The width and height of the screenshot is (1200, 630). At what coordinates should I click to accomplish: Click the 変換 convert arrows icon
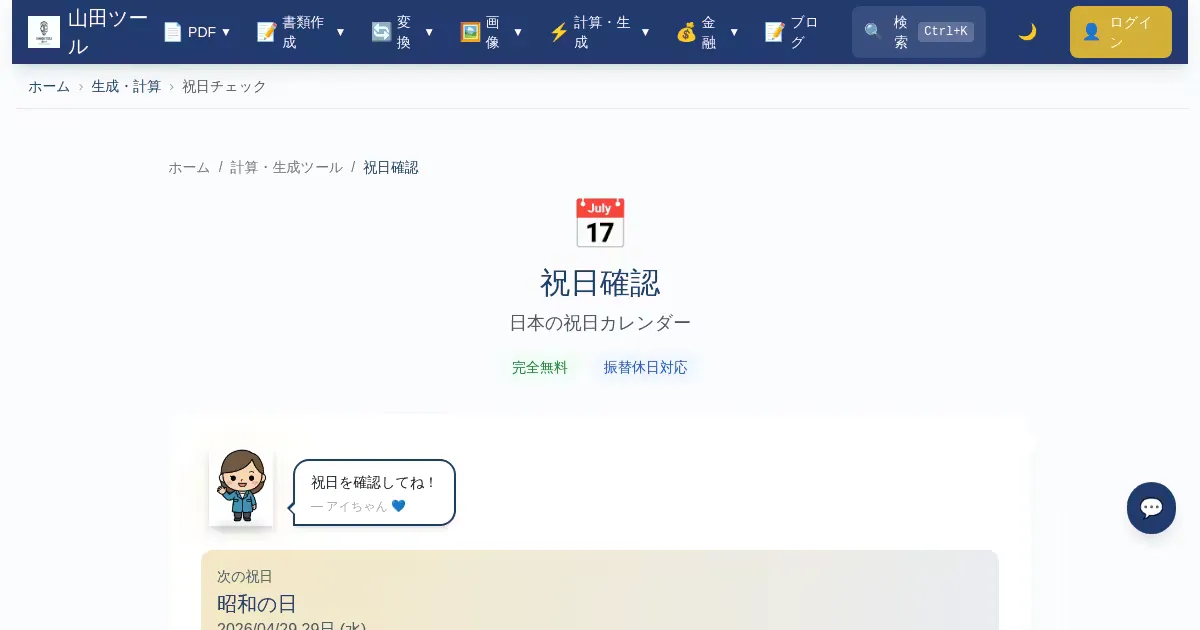point(381,32)
